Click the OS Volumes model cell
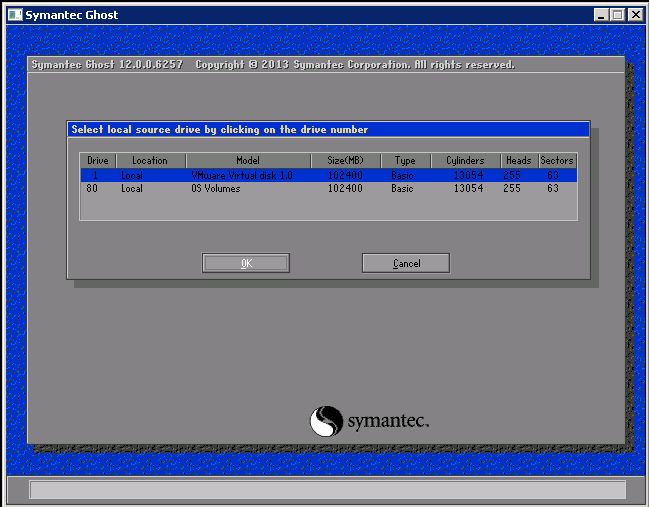The height and width of the screenshot is (507, 649). (x=216, y=188)
